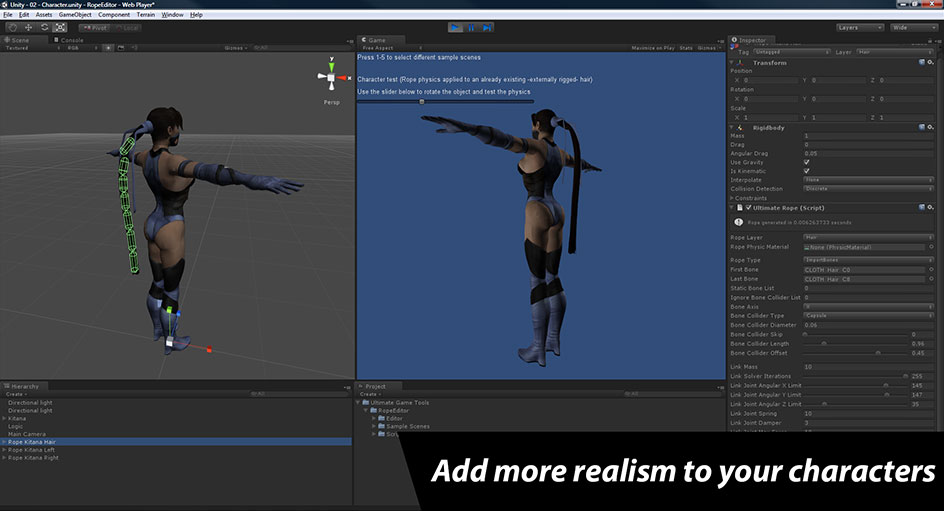Select the Rotate tool in toolbar
The height and width of the screenshot is (511, 944).
tap(45, 27)
